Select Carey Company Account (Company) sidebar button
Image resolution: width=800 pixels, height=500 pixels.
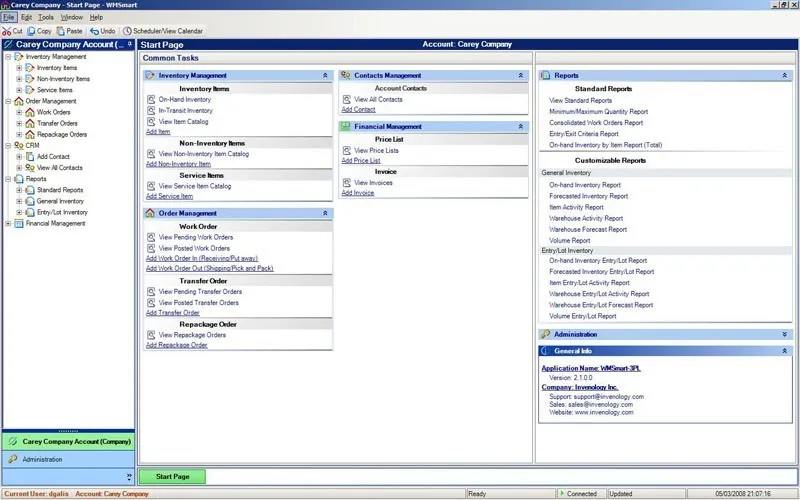[x=68, y=442]
